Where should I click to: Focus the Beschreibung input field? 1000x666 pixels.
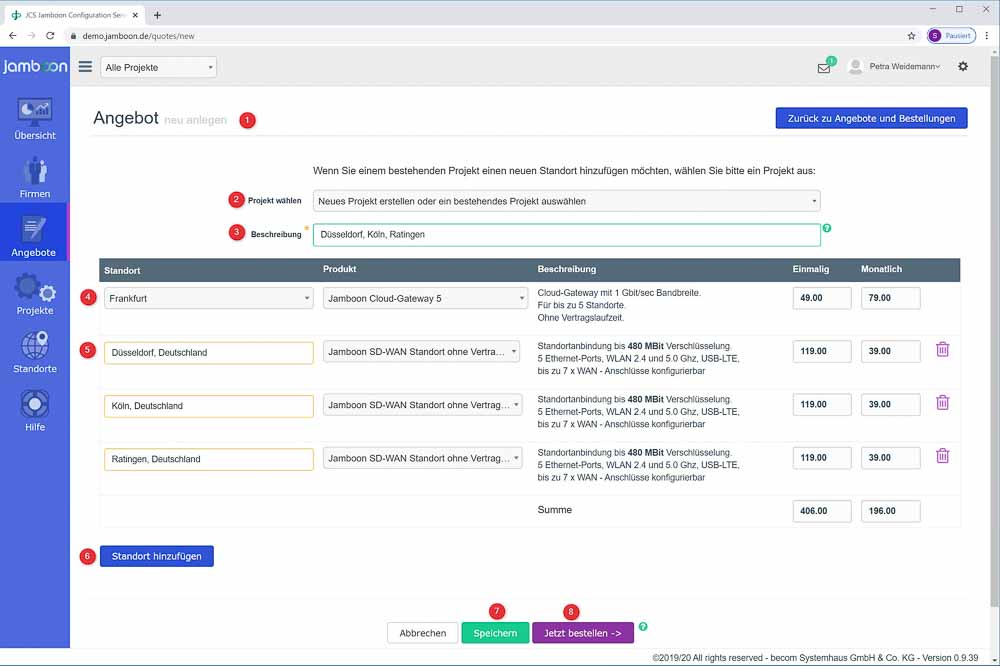(566, 235)
